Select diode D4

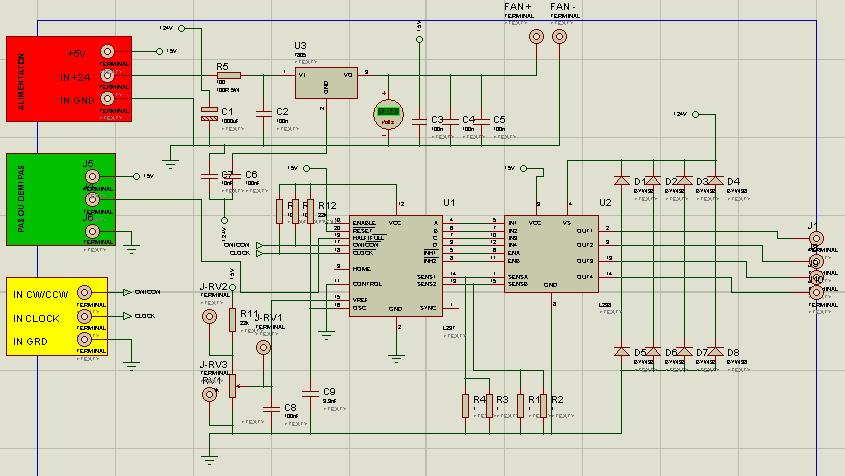716,181
